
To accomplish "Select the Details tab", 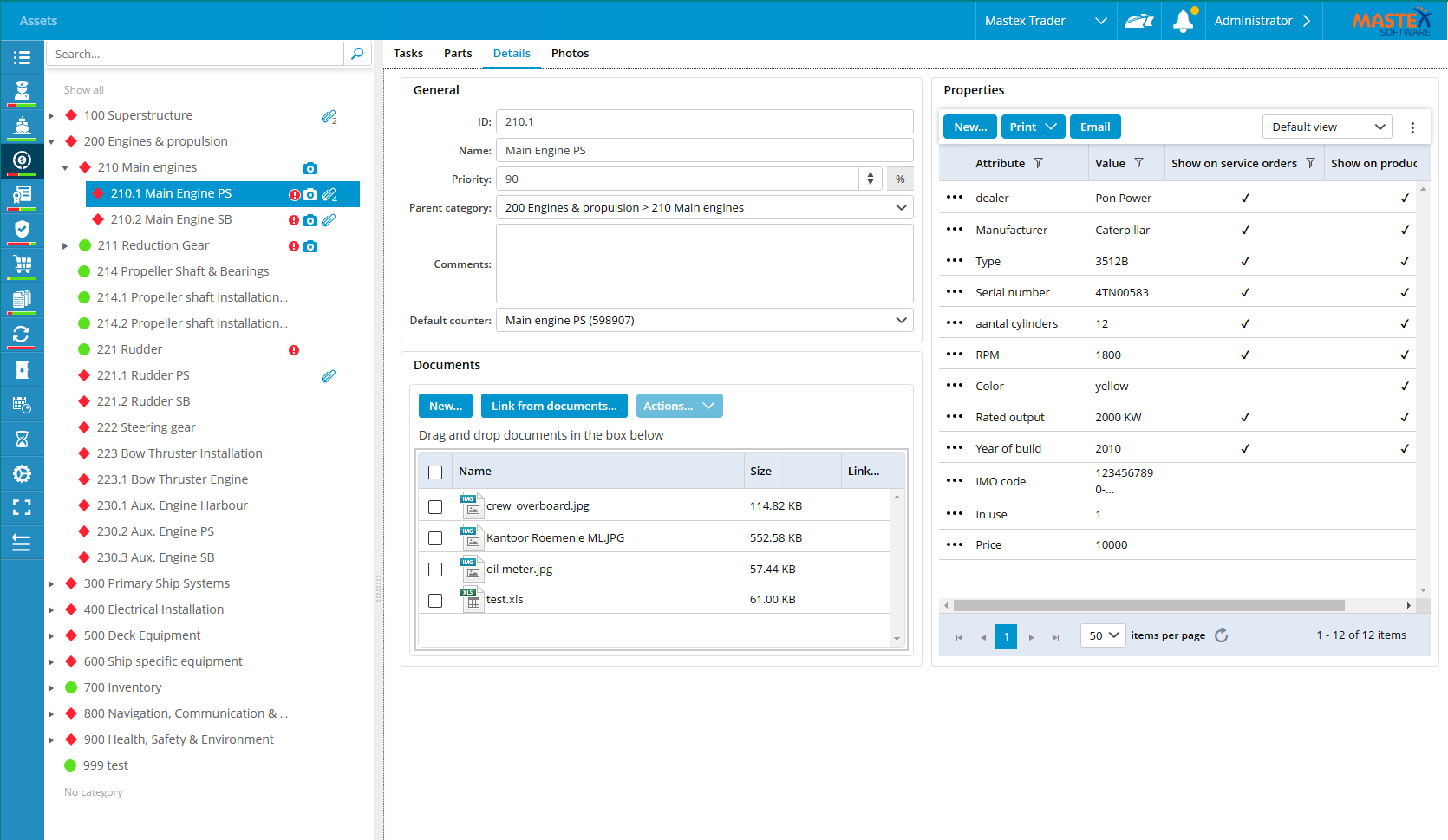I will click(512, 53).
